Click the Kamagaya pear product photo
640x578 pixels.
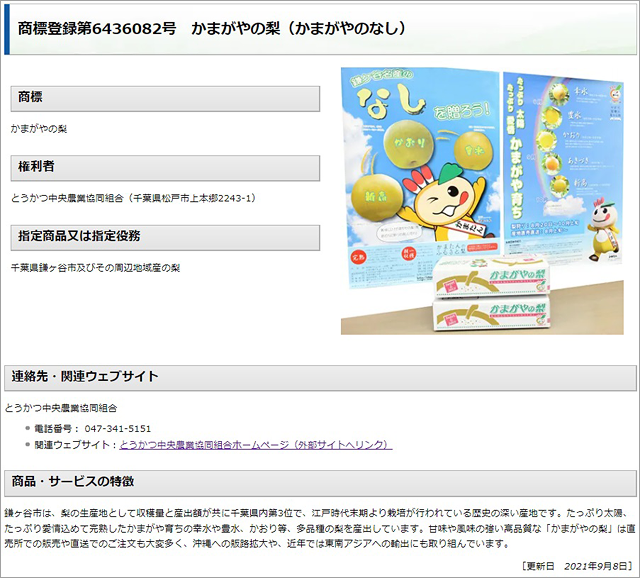pyautogui.click(x=482, y=201)
